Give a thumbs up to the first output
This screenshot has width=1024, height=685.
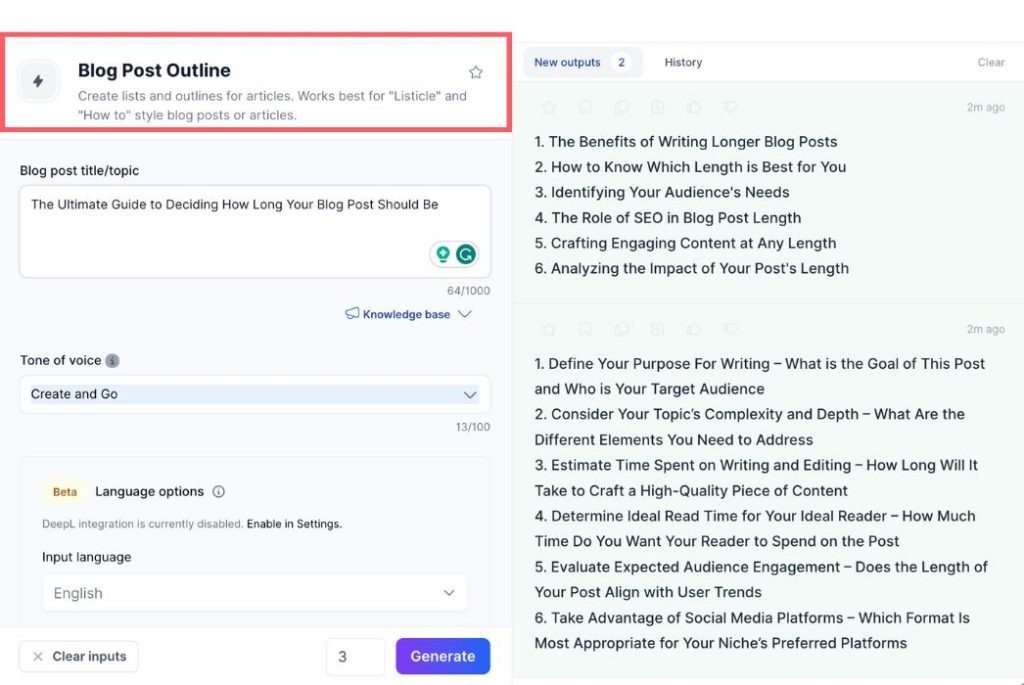694,107
